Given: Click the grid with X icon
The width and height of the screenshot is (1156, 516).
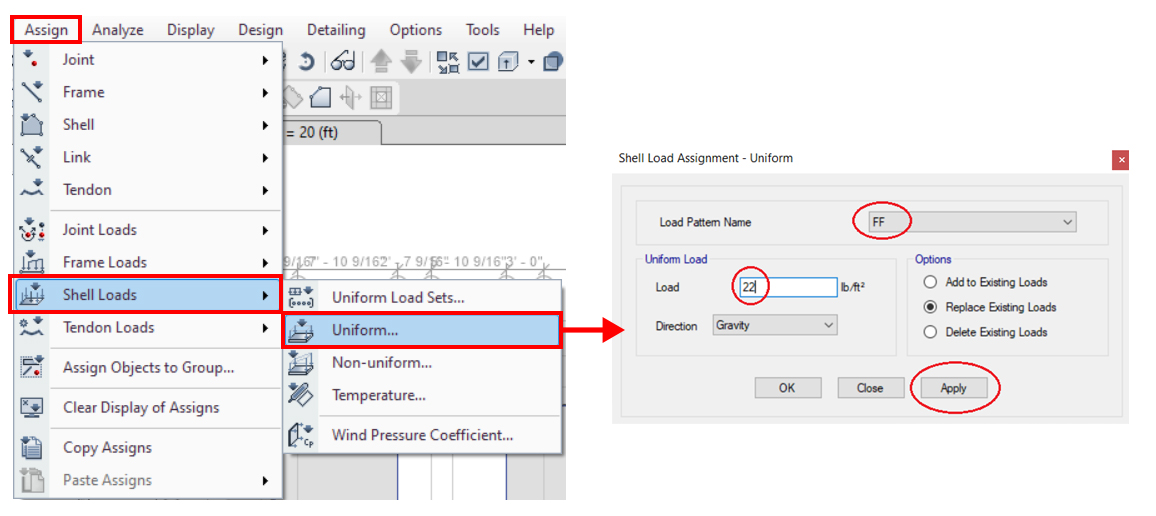Looking at the screenshot, I should click(x=380, y=97).
